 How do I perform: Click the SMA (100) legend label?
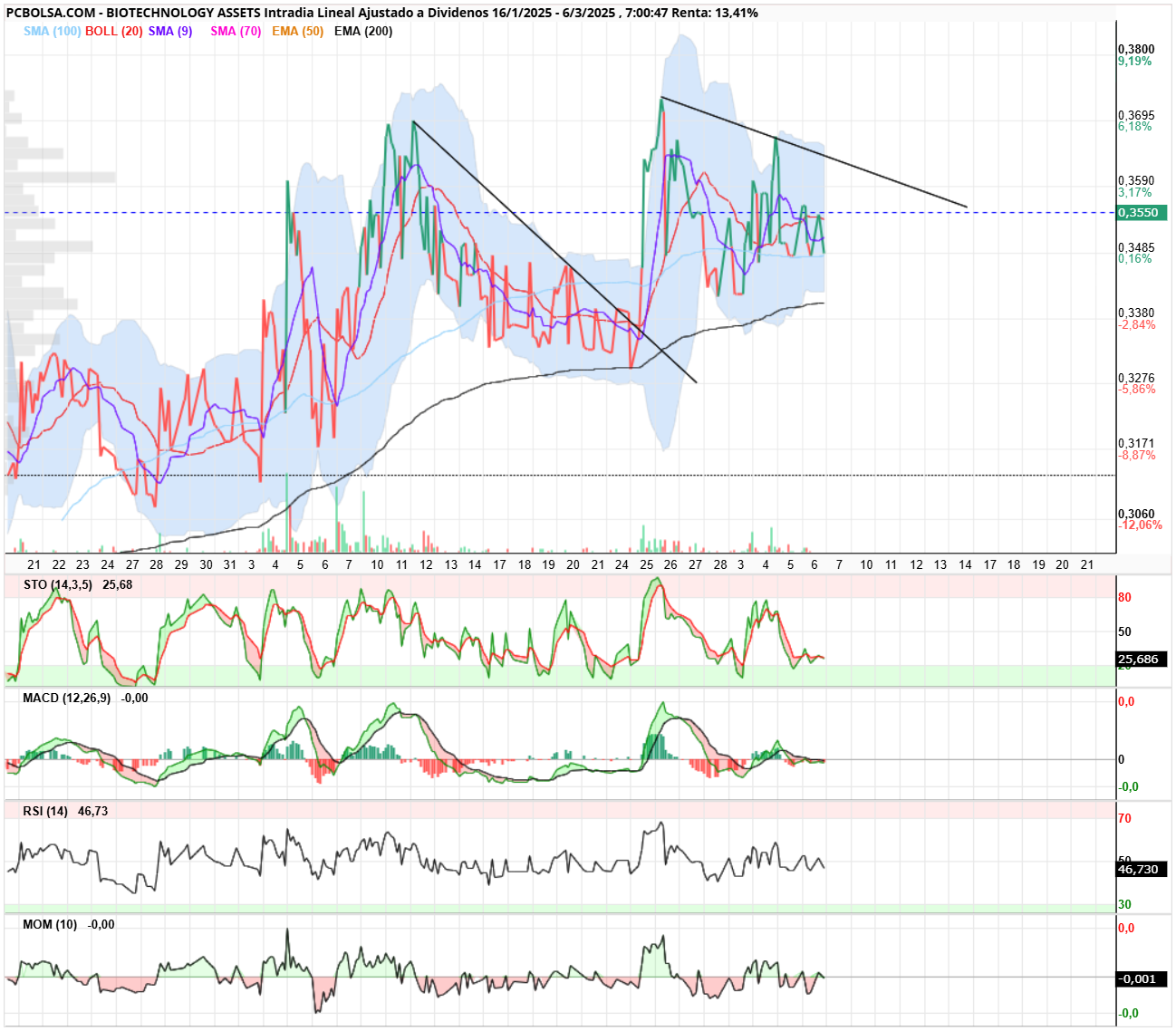53,31
